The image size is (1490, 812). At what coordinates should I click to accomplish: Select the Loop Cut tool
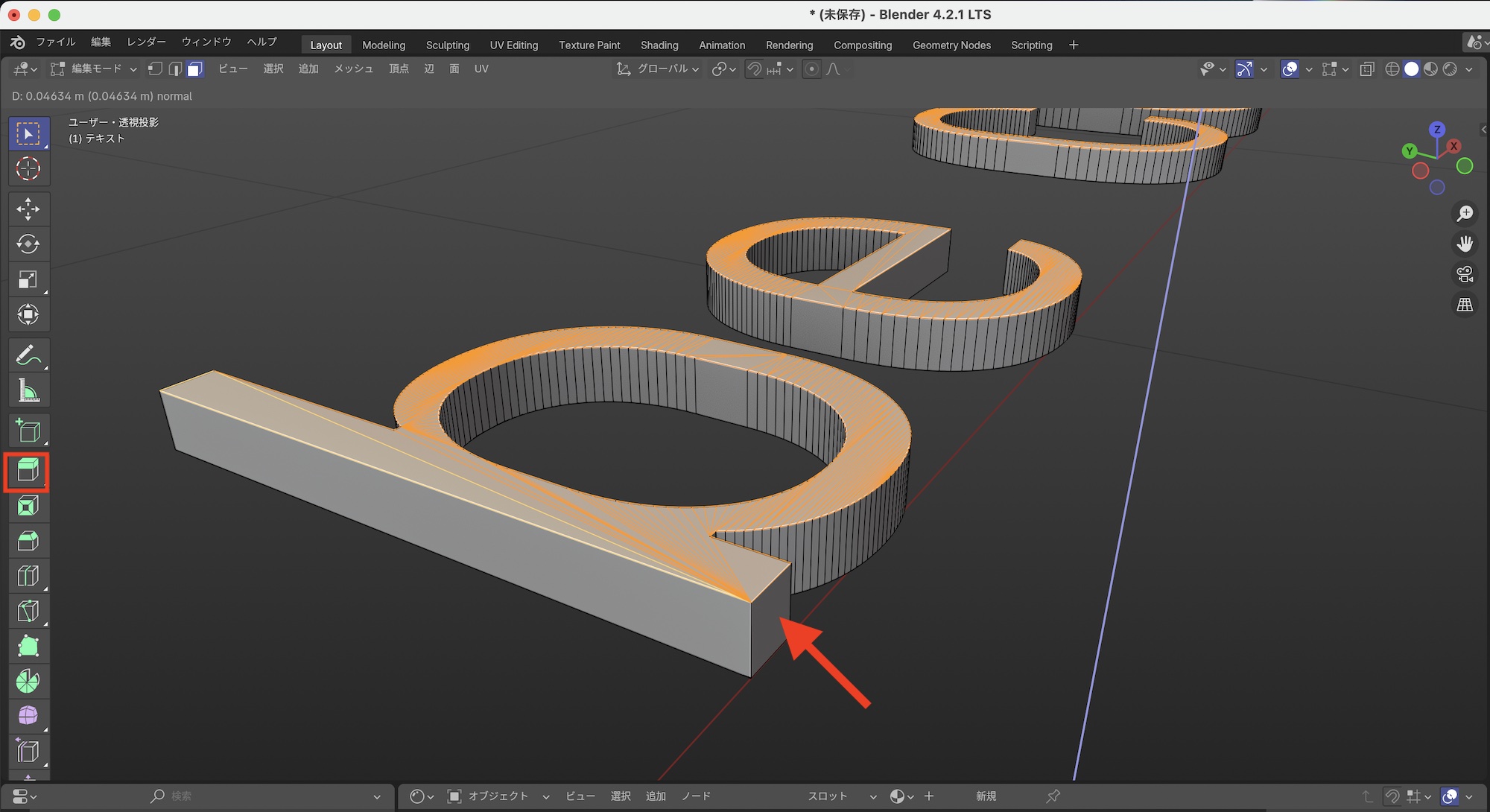28,576
